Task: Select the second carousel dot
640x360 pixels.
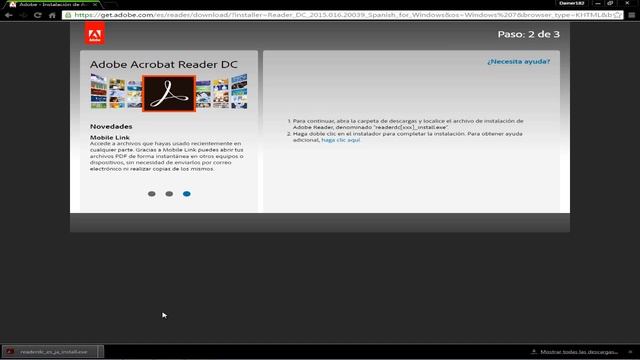Action: click(169, 194)
